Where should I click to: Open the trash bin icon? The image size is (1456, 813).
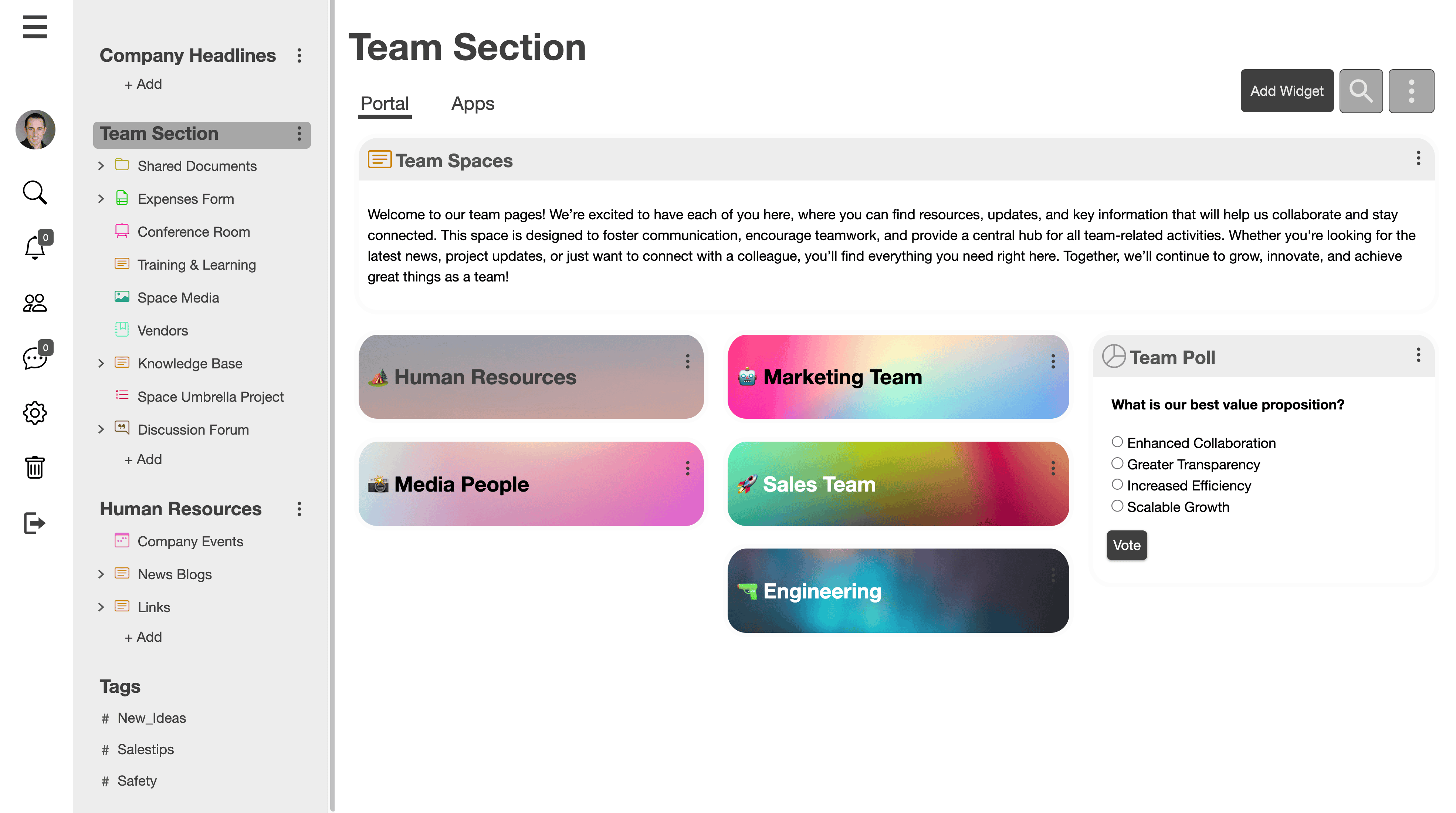click(x=34, y=468)
